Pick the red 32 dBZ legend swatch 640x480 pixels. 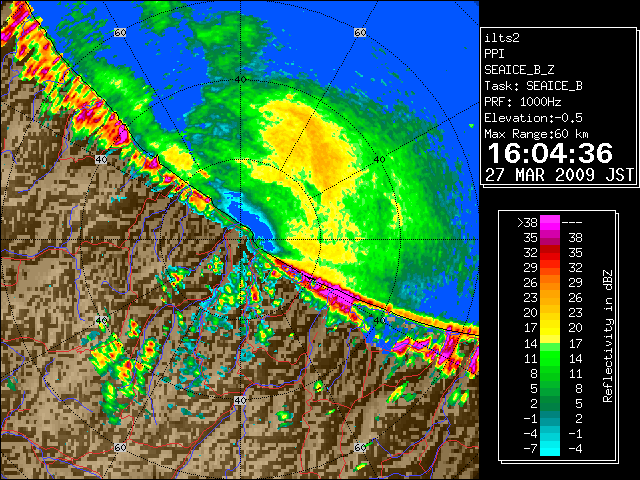(549, 253)
